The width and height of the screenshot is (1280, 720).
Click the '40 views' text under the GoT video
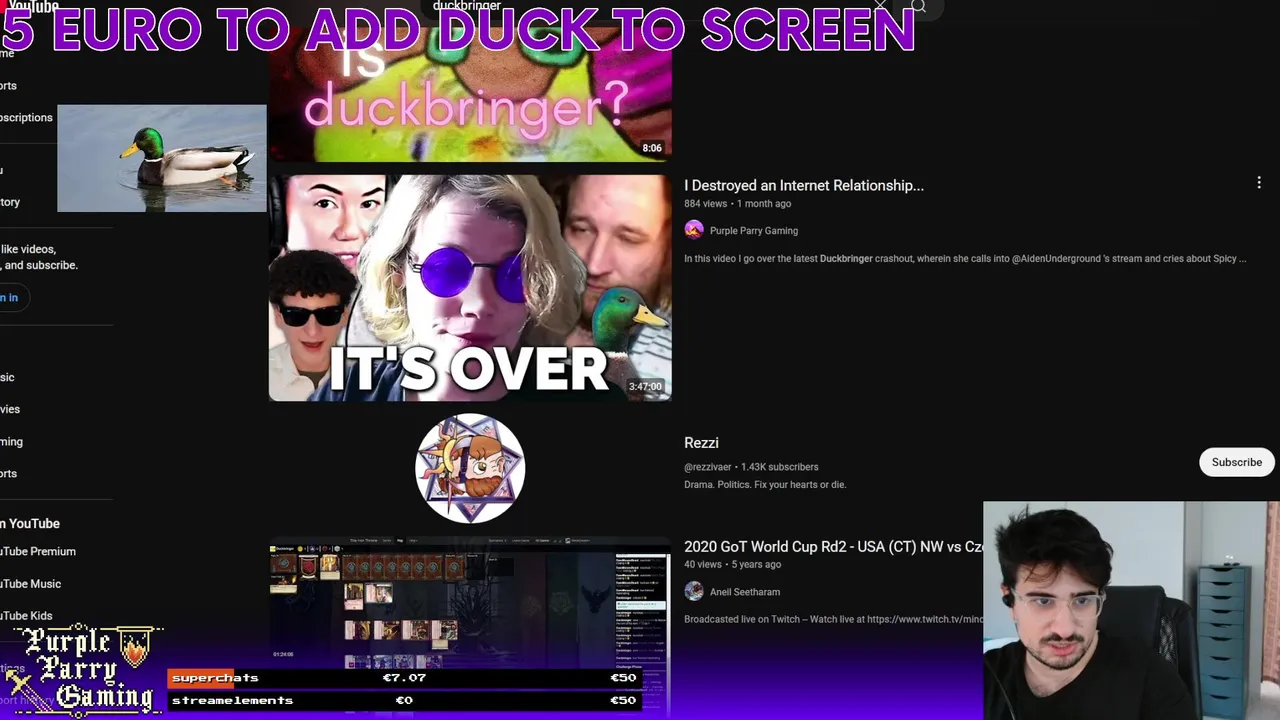(x=702, y=564)
